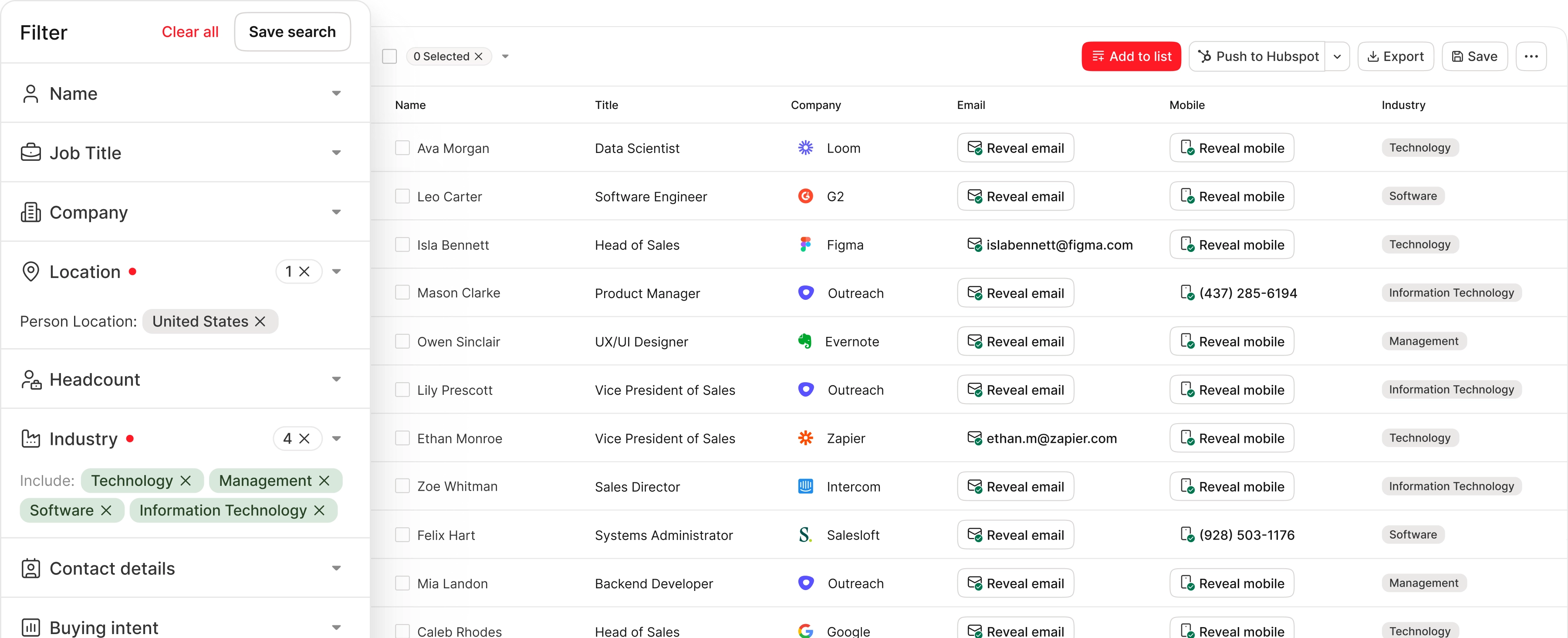This screenshot has width=1568, height=638.
Task: Click Figma logo in Isla Bennett's row
Action: [805, 245]
